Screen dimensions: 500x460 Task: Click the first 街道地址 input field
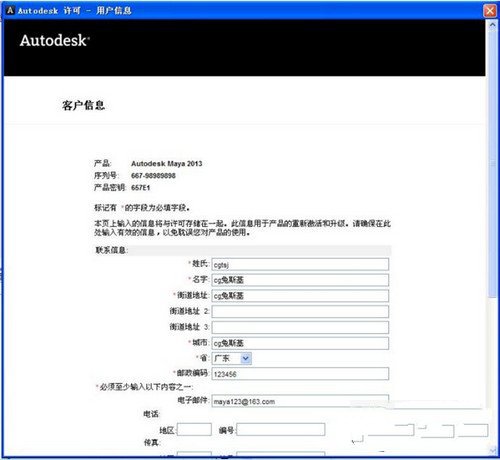tap(300, 296)
